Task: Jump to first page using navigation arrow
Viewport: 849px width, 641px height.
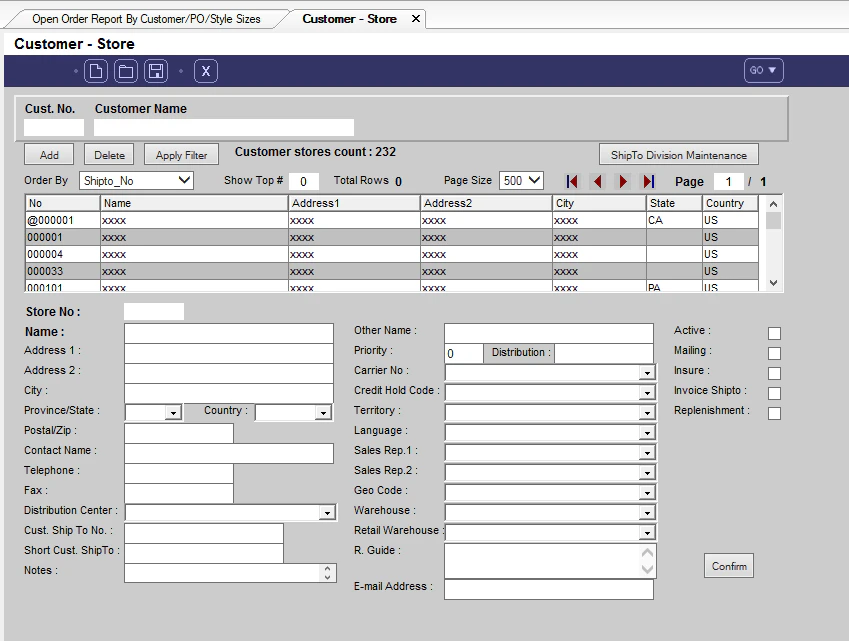Action: click(x=572, y=181)
